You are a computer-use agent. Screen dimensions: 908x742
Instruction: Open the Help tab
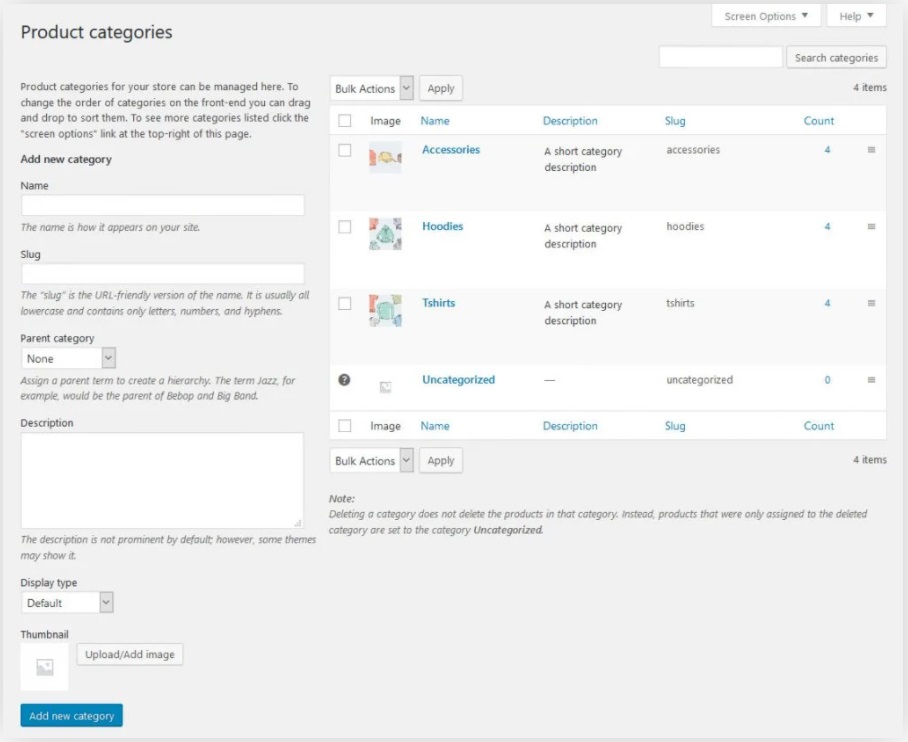[856, 16]
